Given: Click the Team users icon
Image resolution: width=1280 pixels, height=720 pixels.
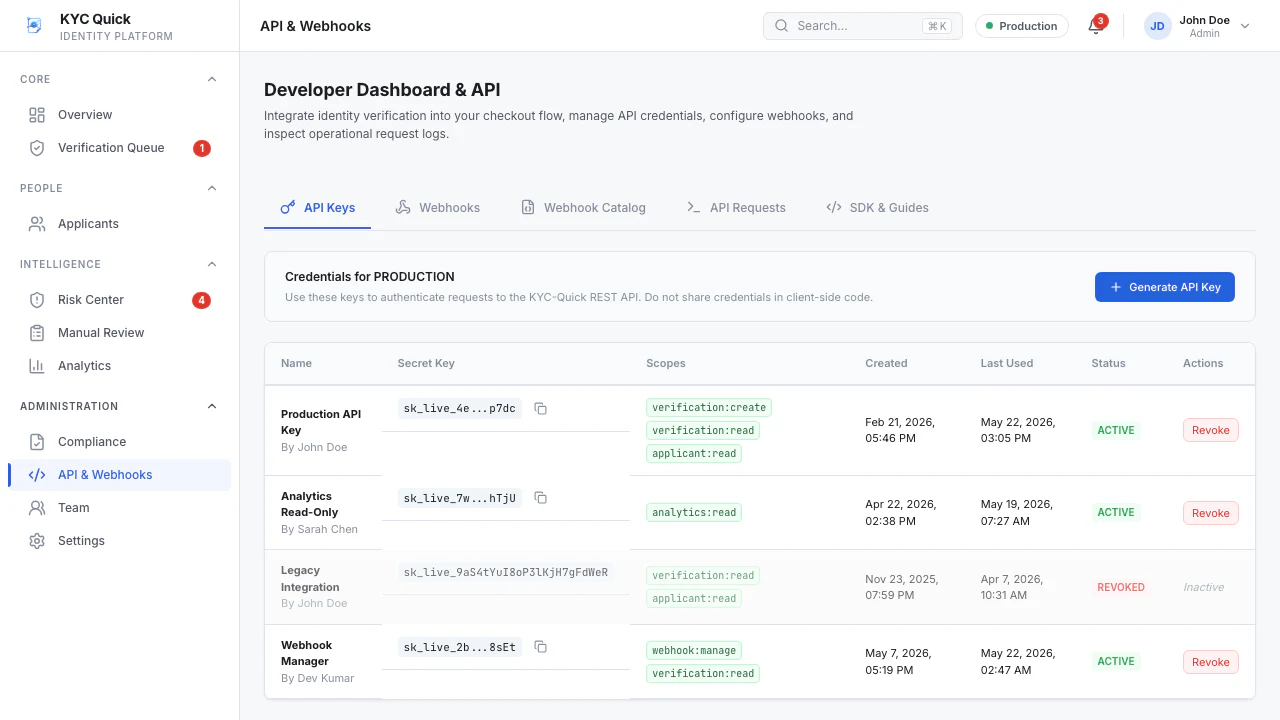Looking at the screenshot, I should 37,508.
